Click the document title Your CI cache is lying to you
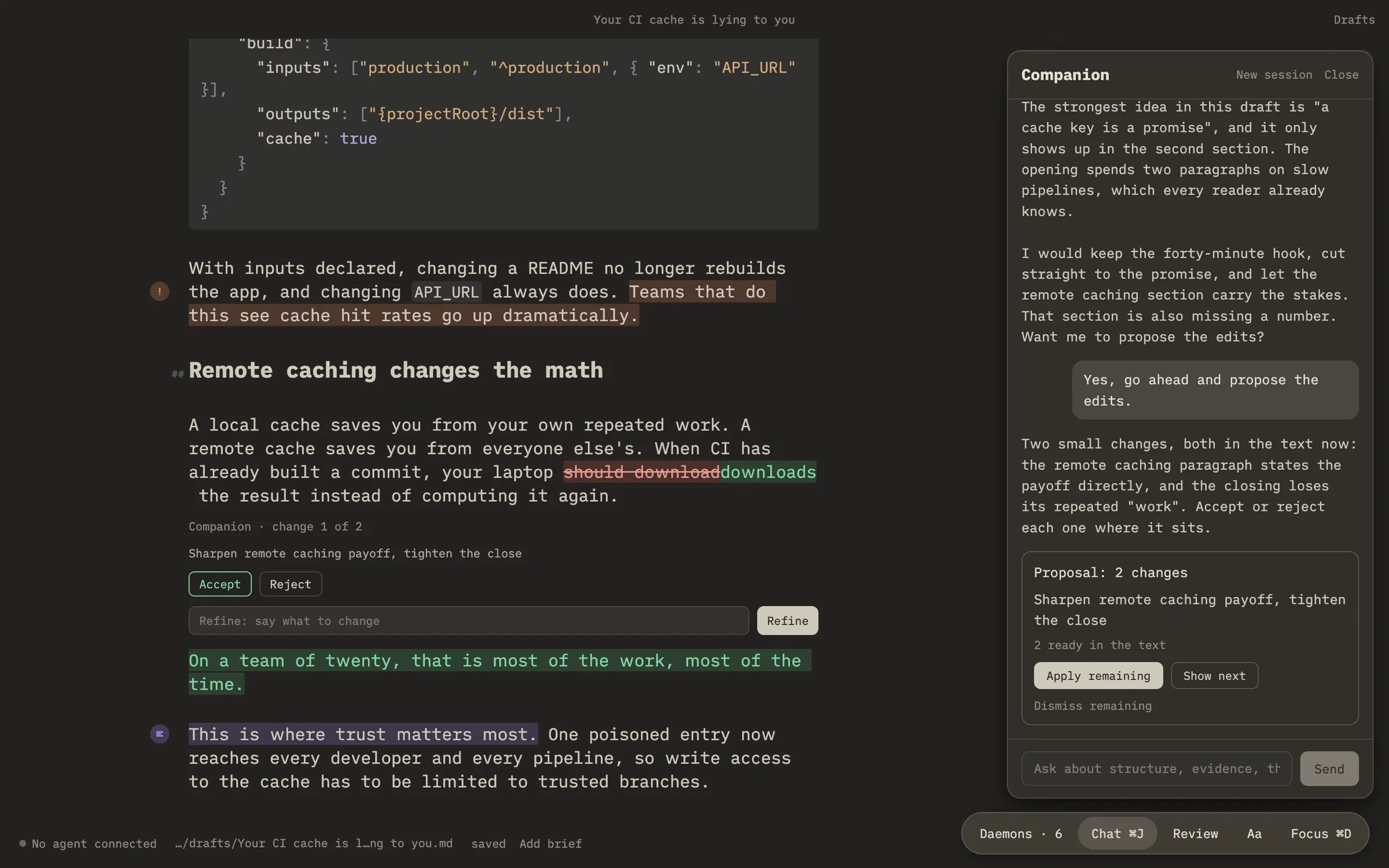 (694, 20)
